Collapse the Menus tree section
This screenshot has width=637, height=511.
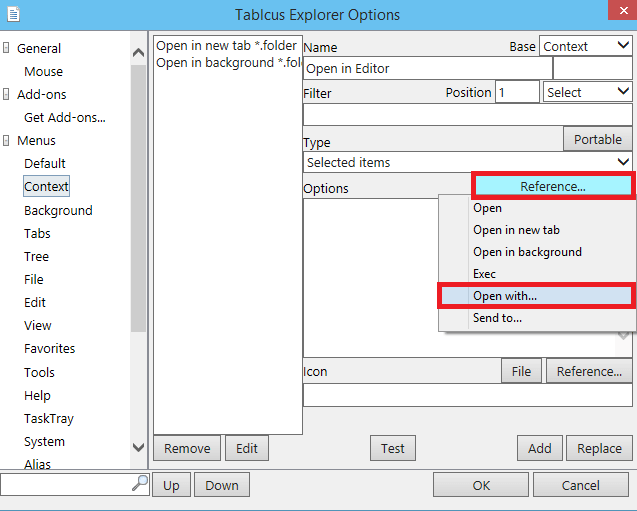(6, 141)
